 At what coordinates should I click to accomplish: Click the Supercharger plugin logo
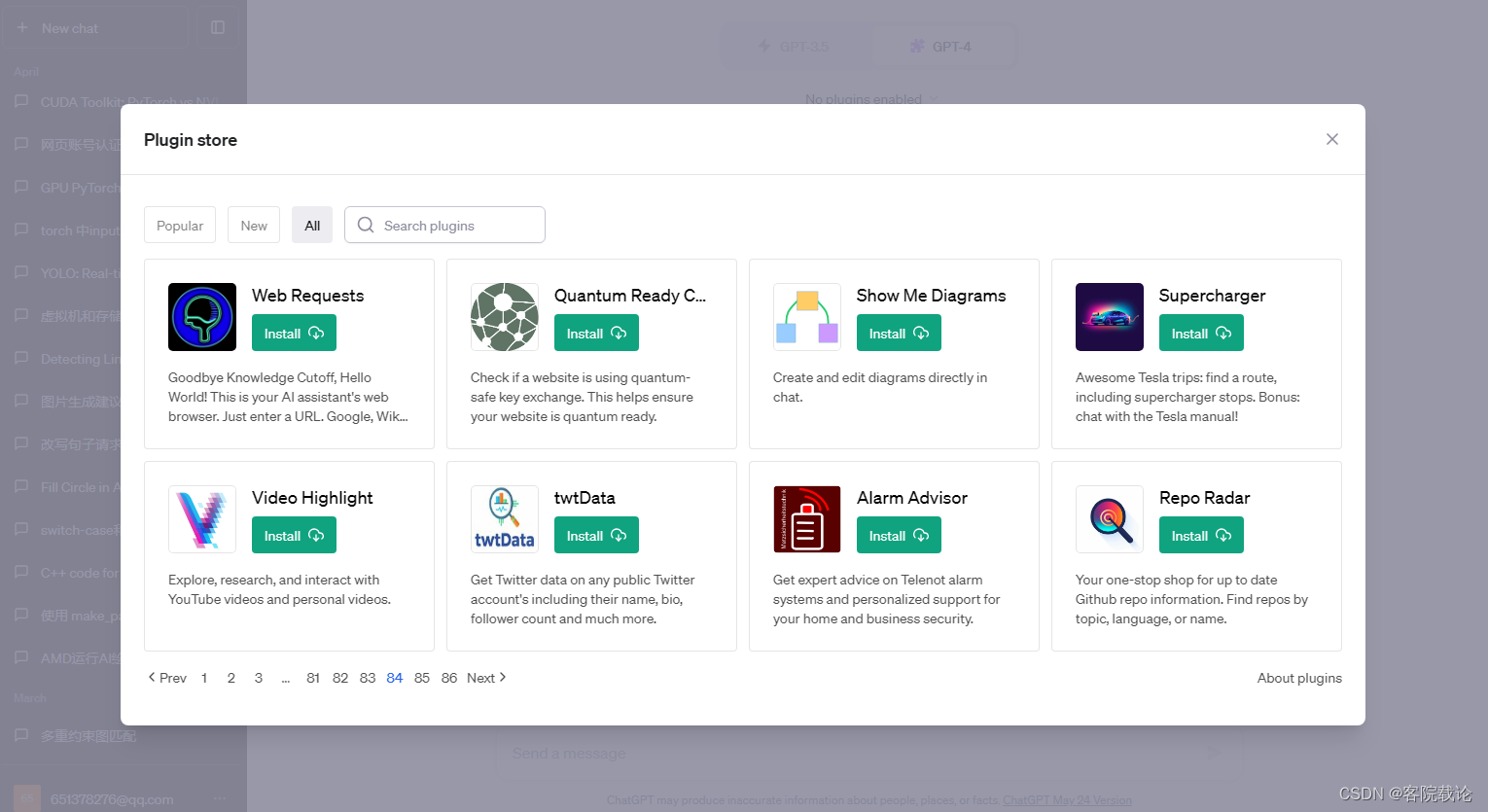[x=1110, y=317]
